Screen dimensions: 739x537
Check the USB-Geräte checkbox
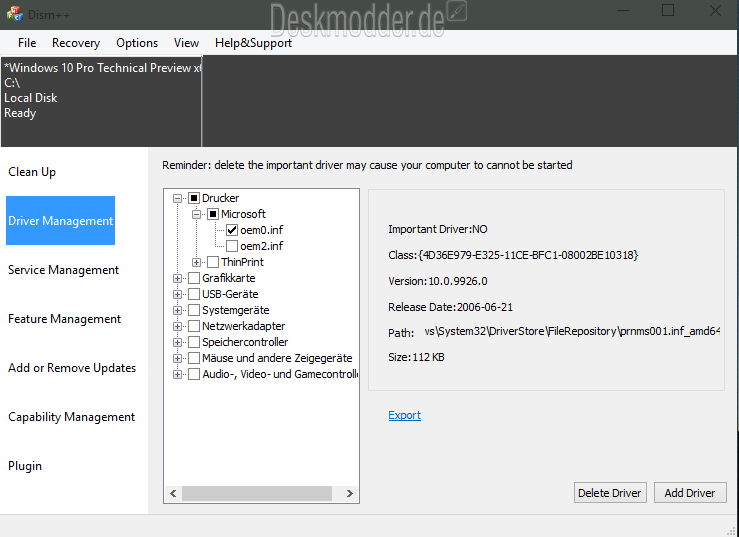[x=194, y=294]
